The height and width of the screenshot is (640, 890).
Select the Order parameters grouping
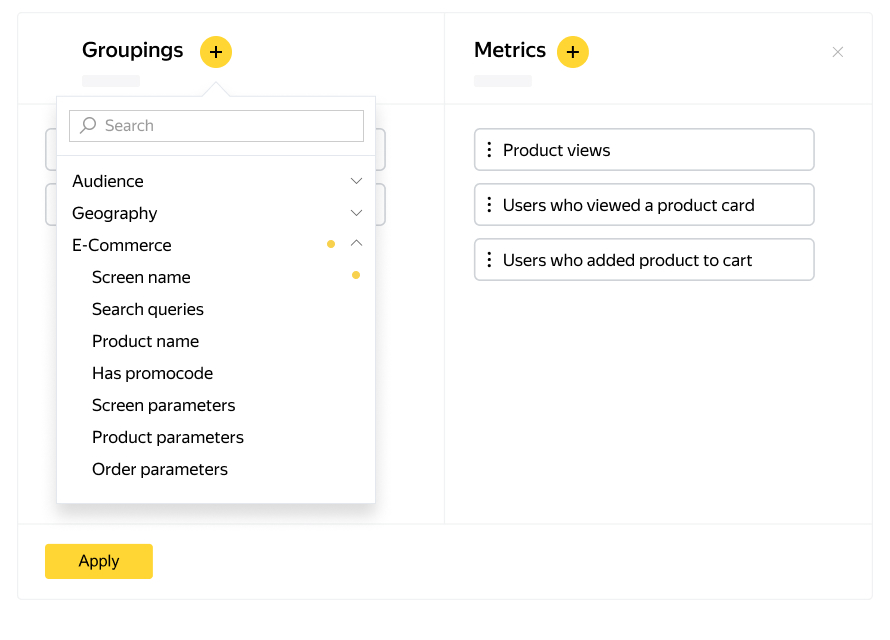pyautogui.click(x=160, y=469)
